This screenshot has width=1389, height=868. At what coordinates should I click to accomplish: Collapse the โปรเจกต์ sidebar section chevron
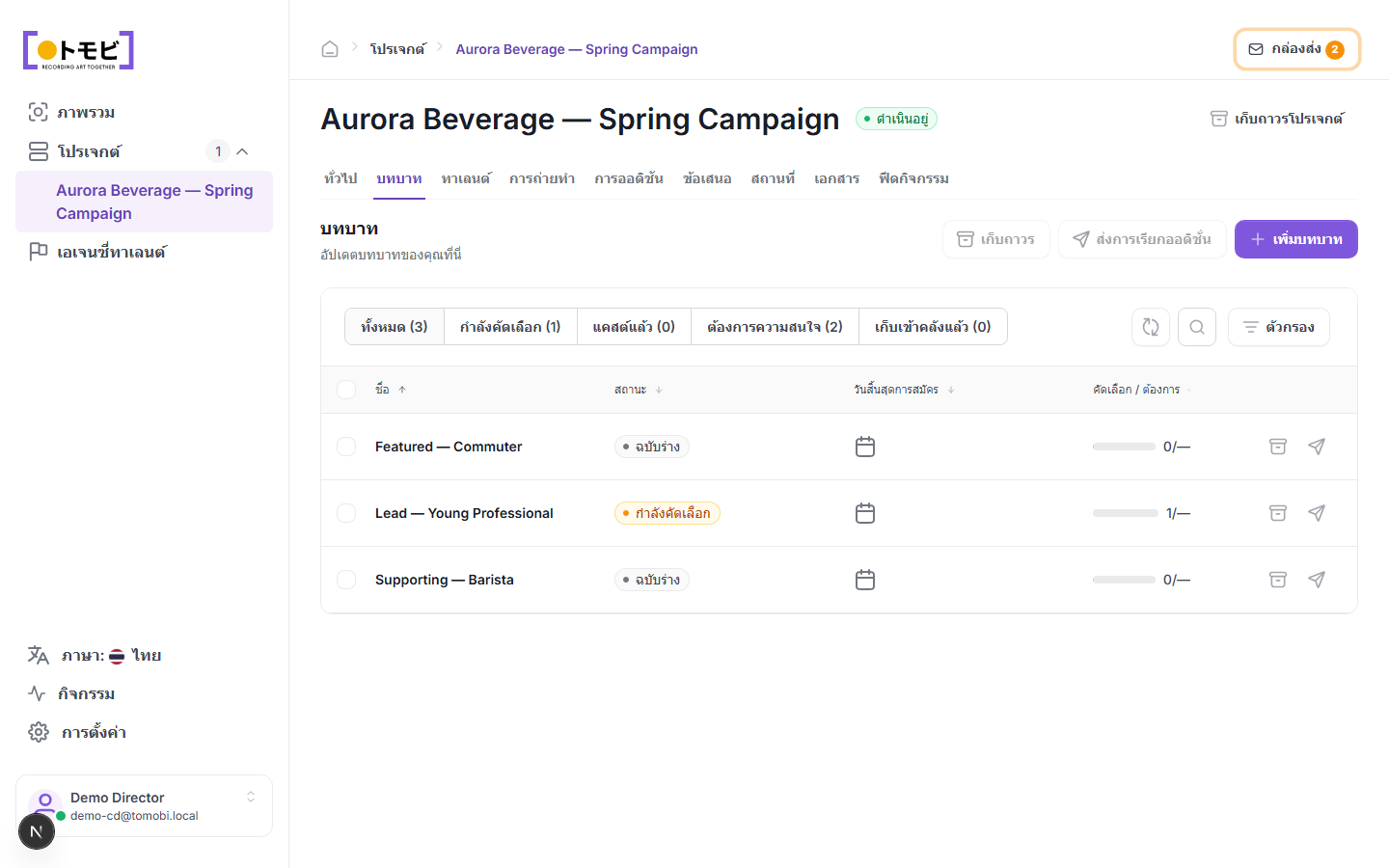click(x=243, y=151)
